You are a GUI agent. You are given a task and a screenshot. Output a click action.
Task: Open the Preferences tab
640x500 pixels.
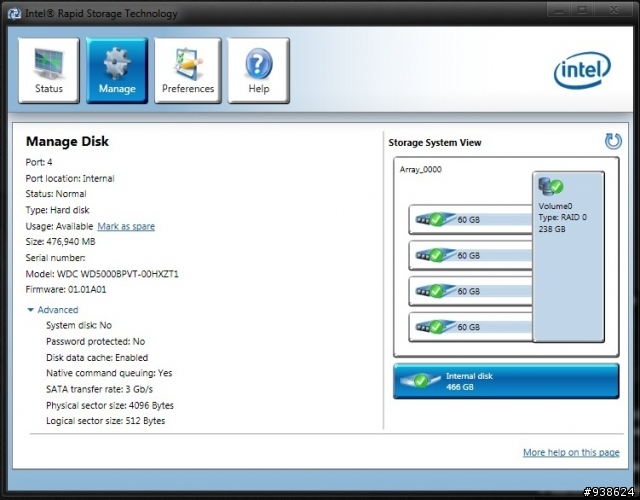pyautogui.click(x=188, y=70)
